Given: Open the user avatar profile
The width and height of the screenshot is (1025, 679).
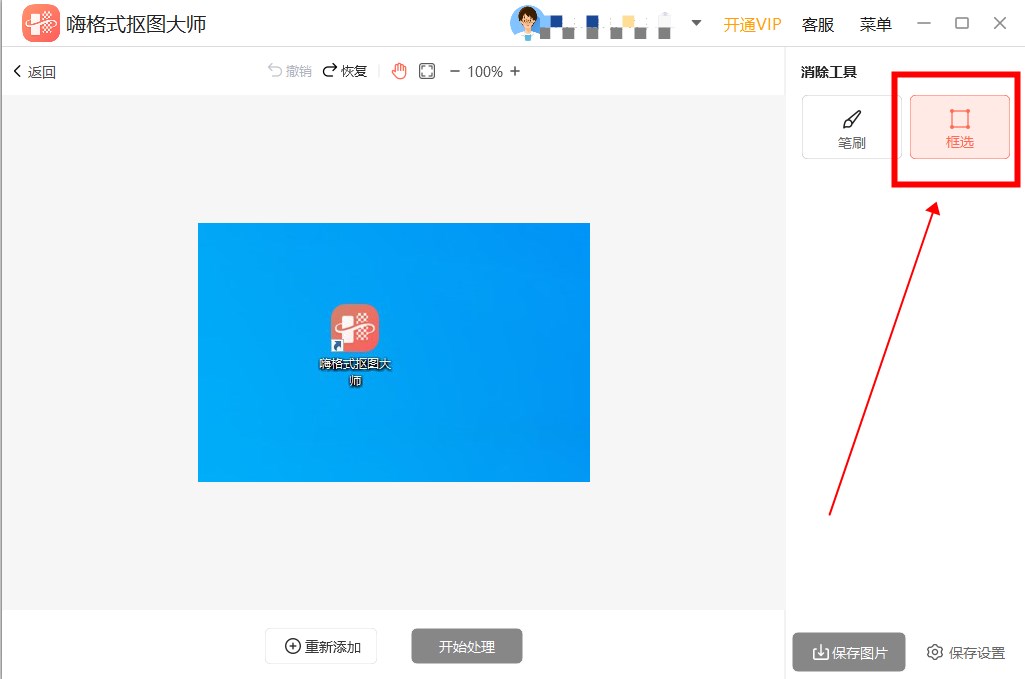Looking at the screenshot, I should [527, 23].
